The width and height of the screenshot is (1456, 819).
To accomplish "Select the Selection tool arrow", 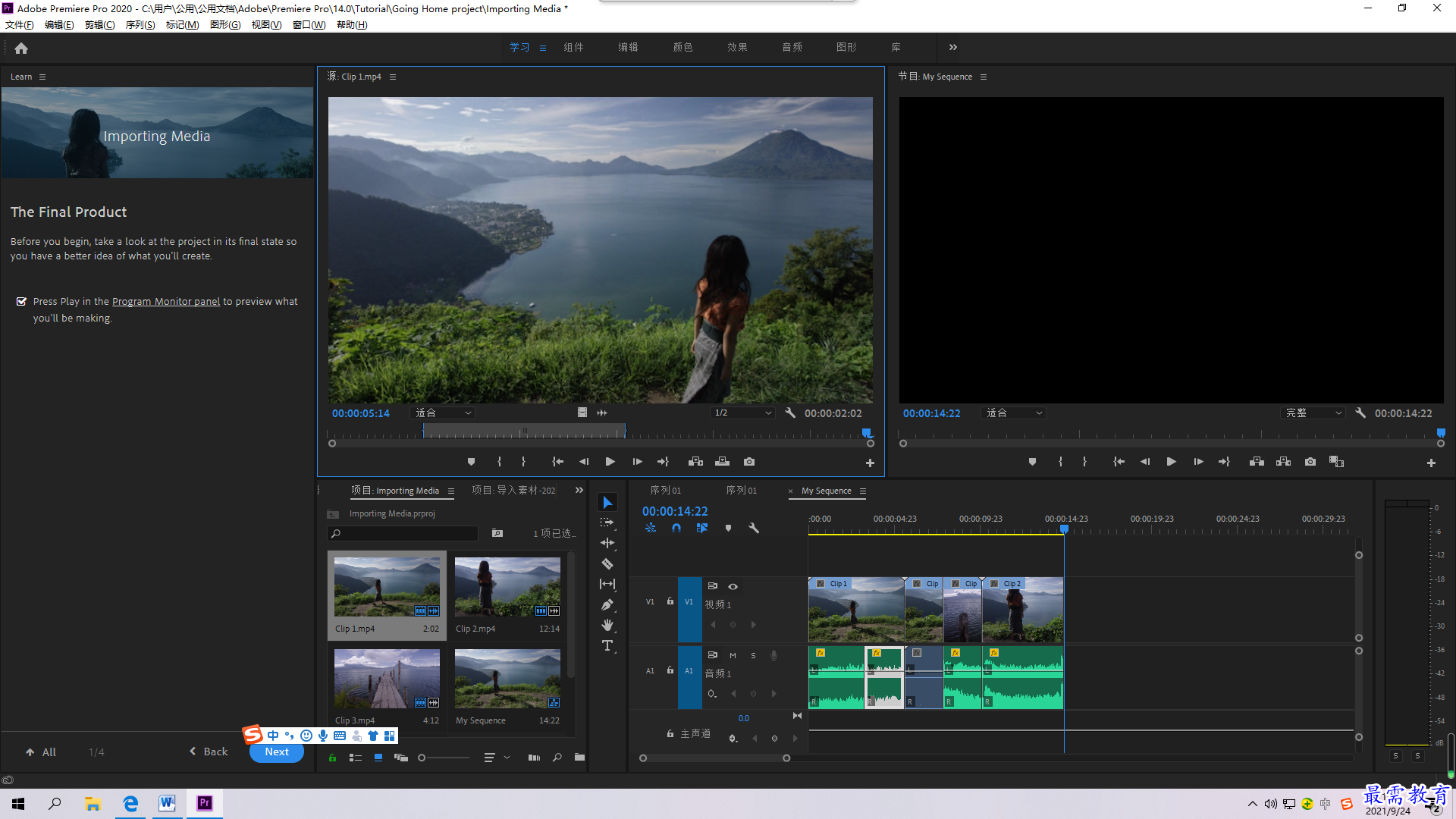I will coord(607,503).
